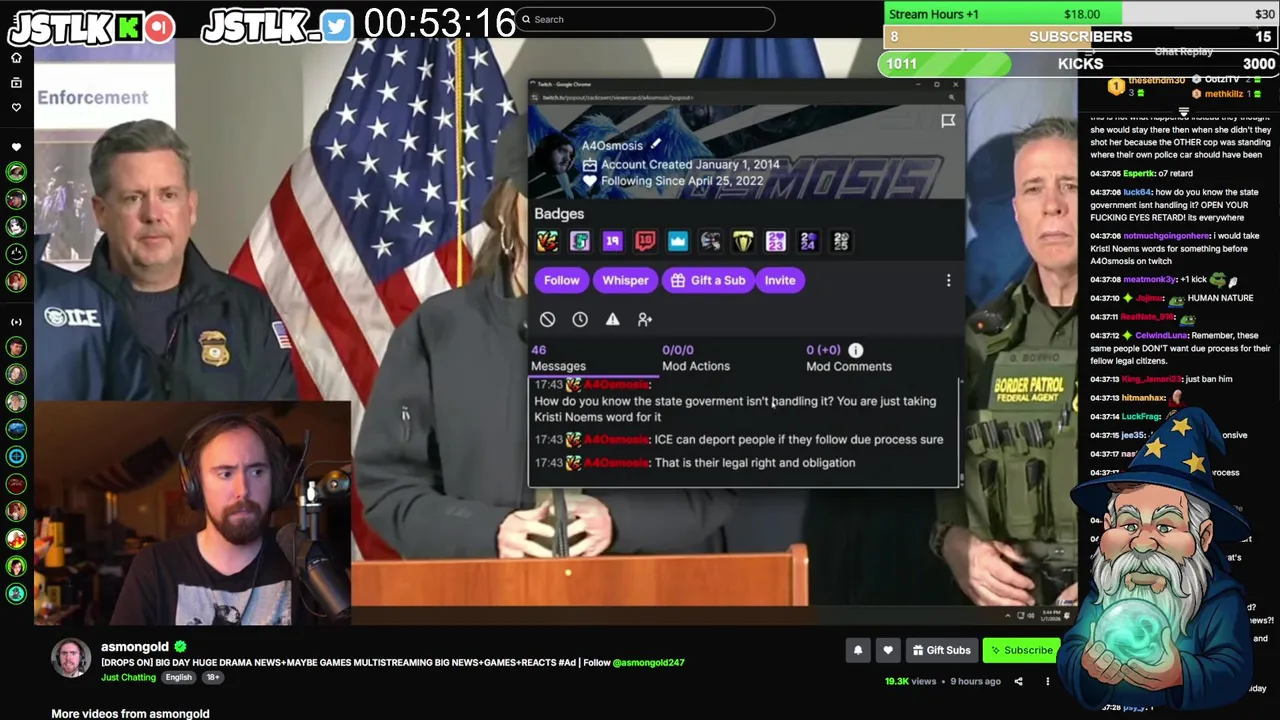Click the Stream Hours +1 goal bar
The image size is (1280, 720).
point(1080,14)
